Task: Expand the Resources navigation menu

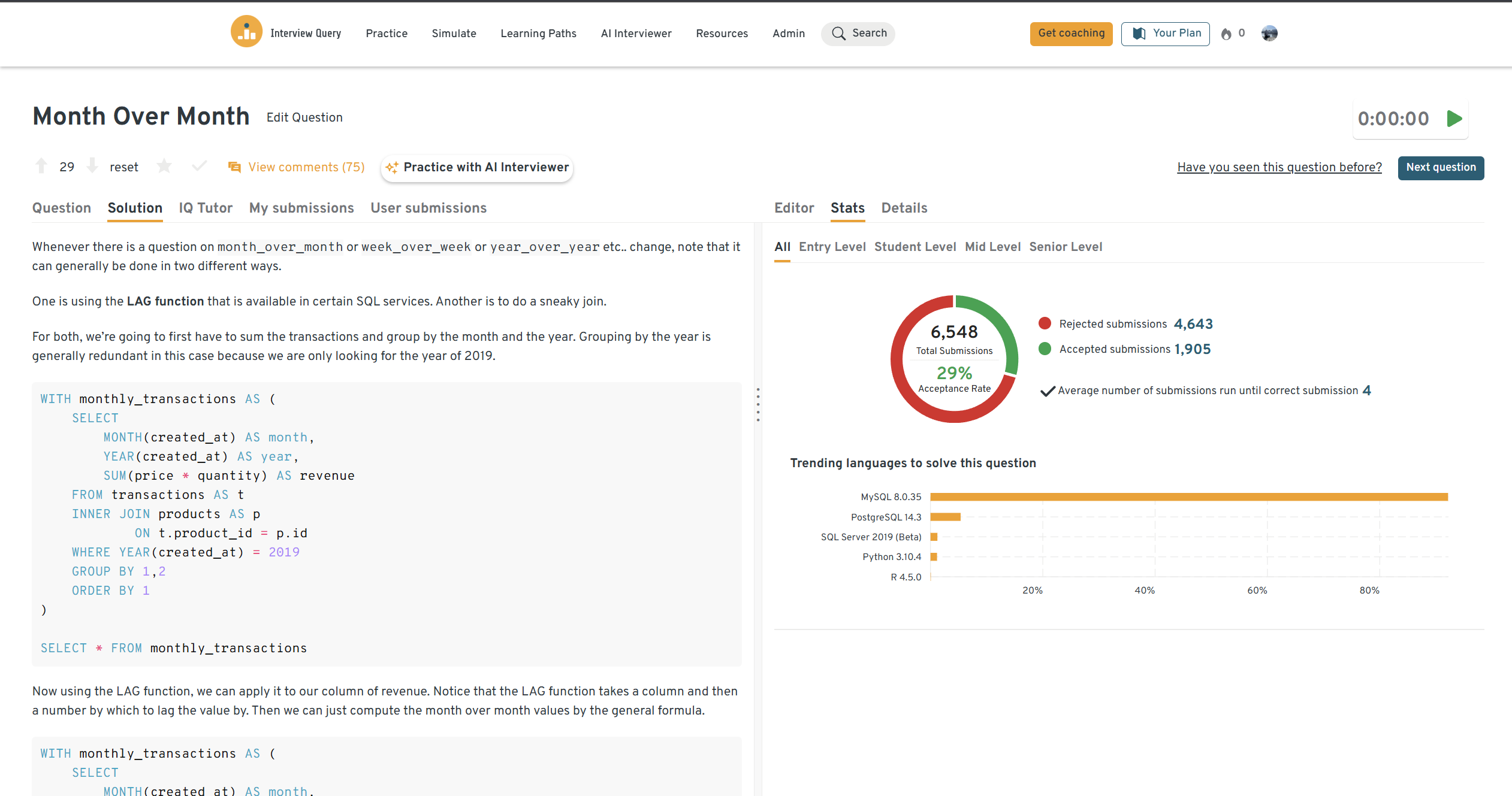Action: coord(722,34)
